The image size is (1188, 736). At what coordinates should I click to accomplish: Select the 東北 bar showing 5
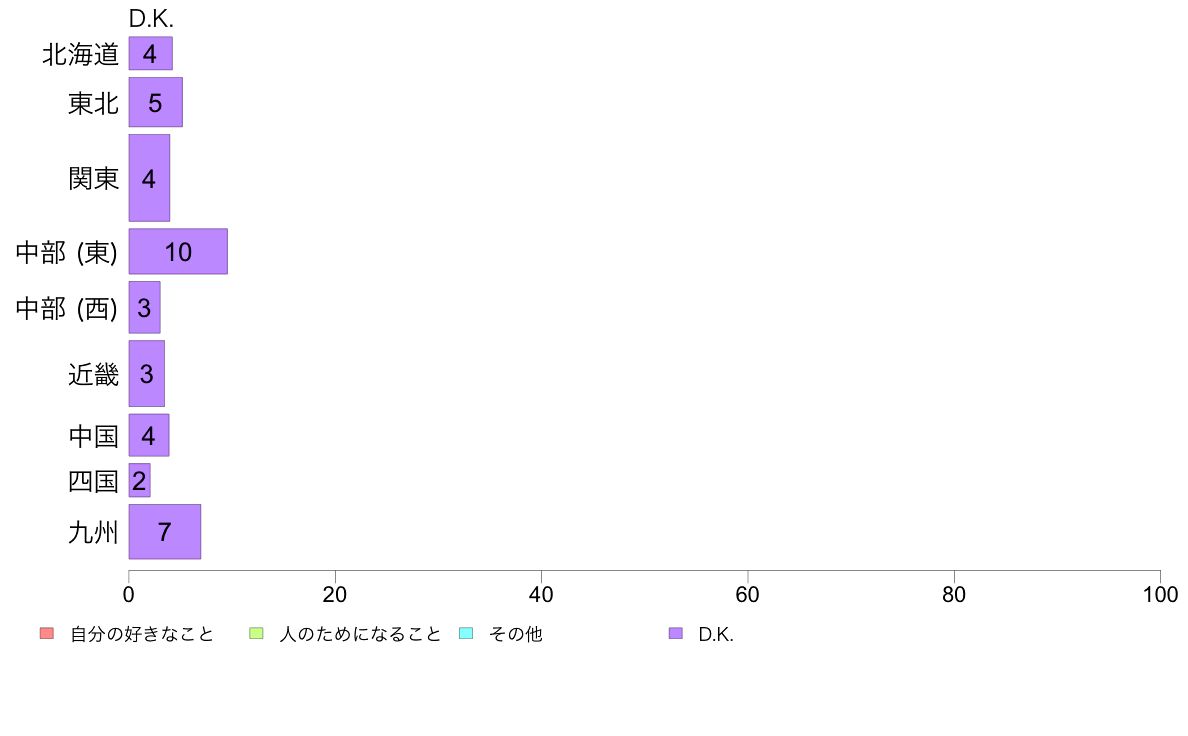[155, 102]
